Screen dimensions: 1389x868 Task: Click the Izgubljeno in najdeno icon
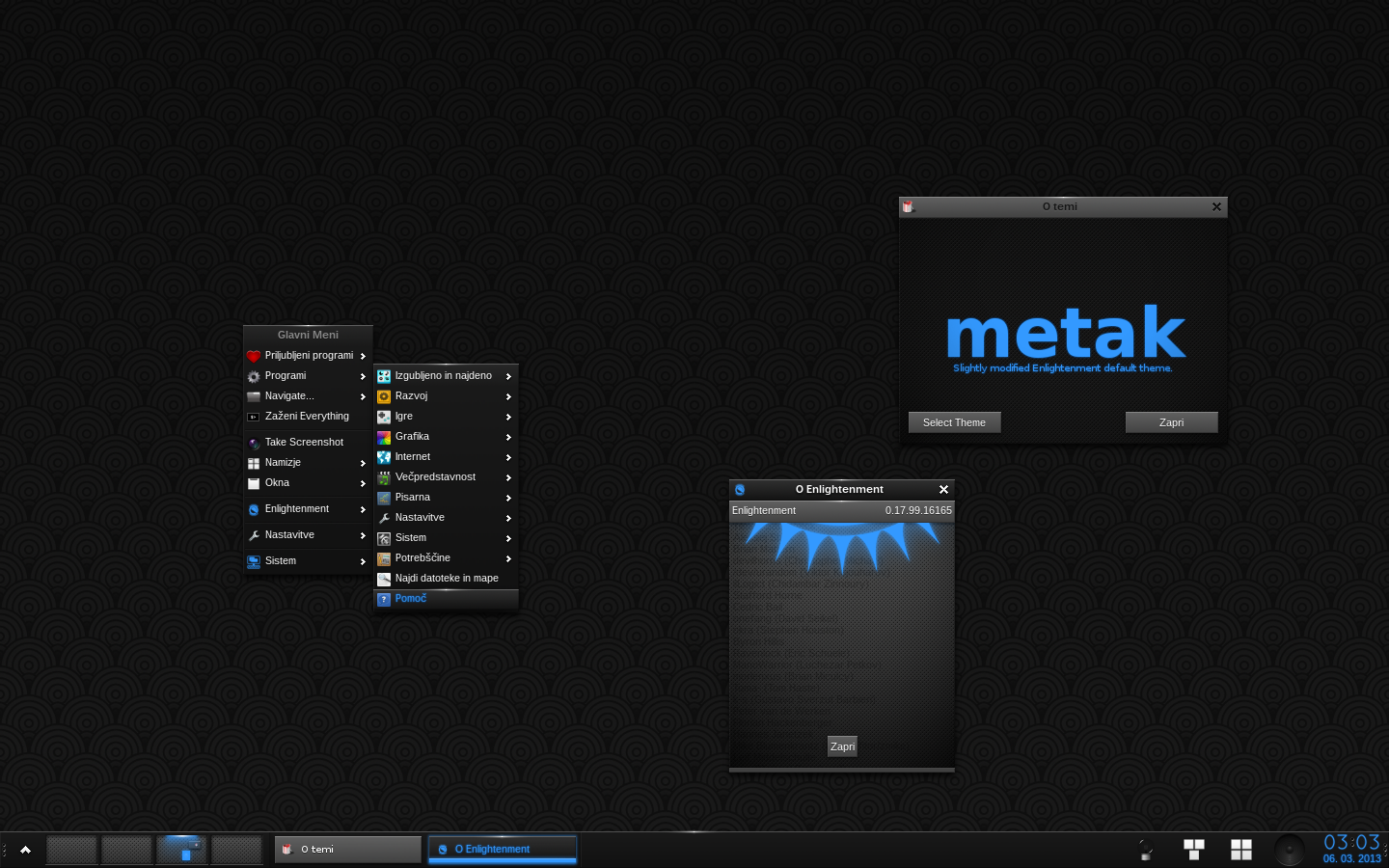(x=384, y=376)
